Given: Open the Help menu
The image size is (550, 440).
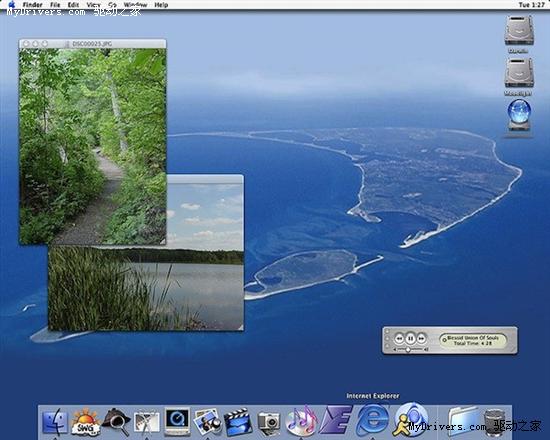Looking at the screenshot, I should pos(161,5).
